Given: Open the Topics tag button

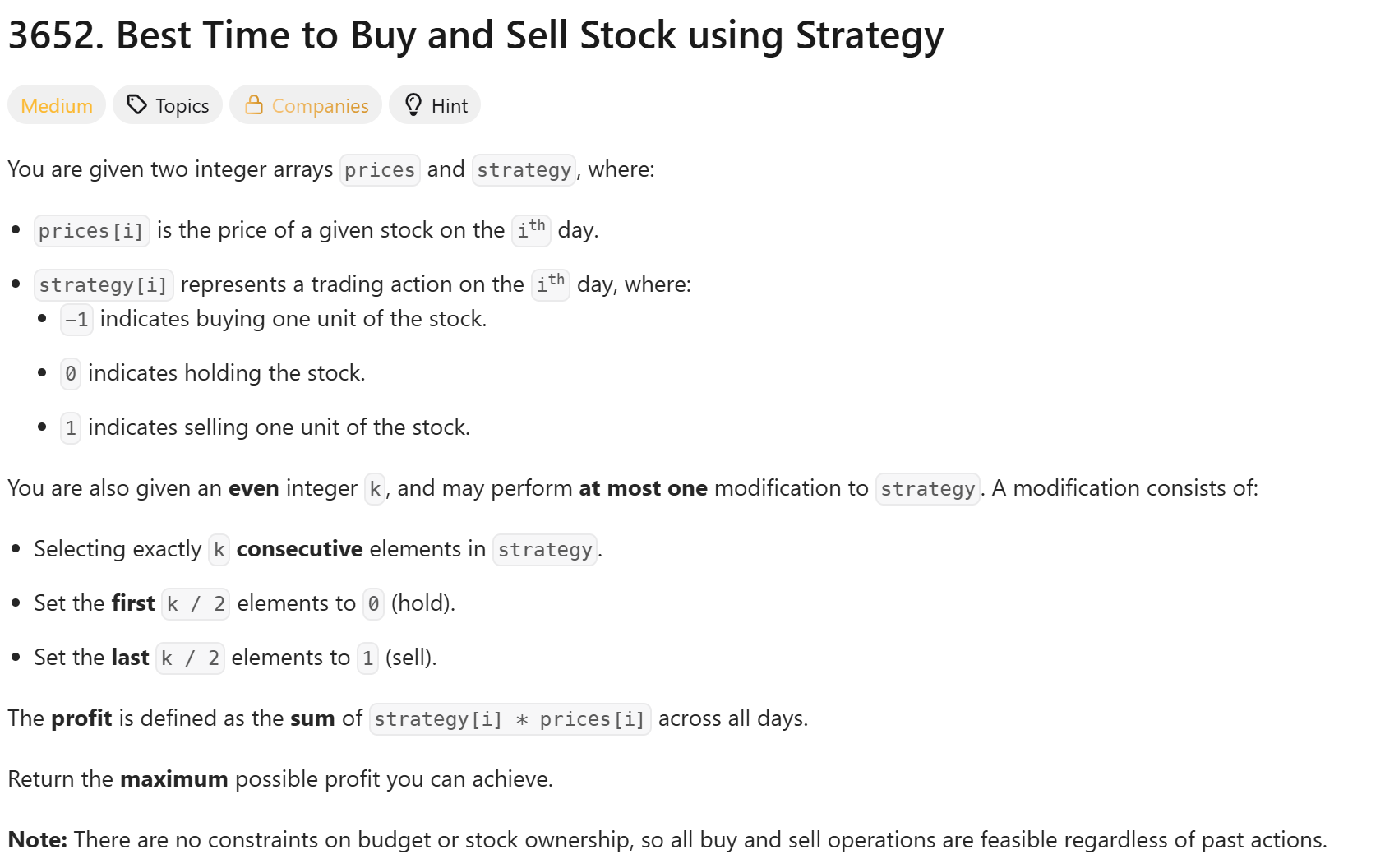Looking at the screenshot, I should [x=168, y=104].
